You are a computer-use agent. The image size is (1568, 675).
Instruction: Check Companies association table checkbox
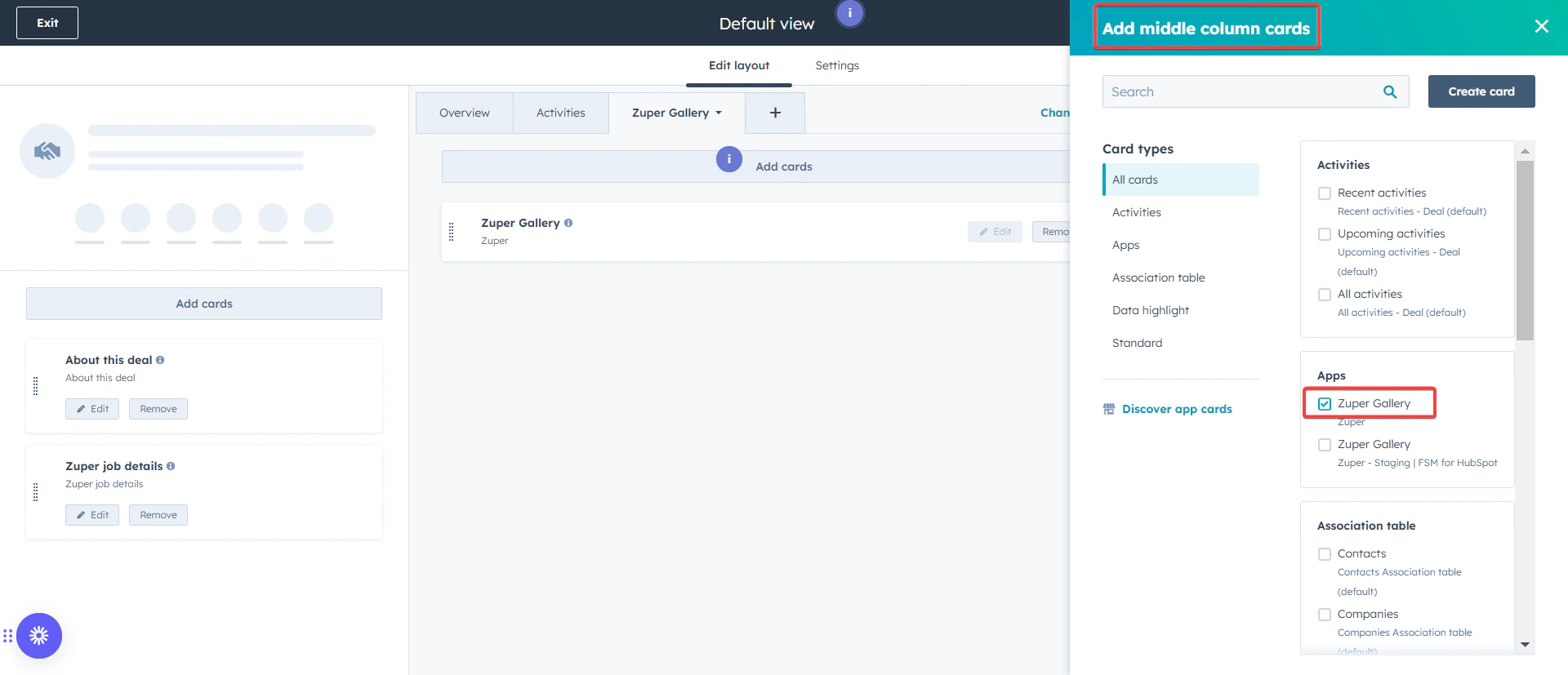(1325, 615)
